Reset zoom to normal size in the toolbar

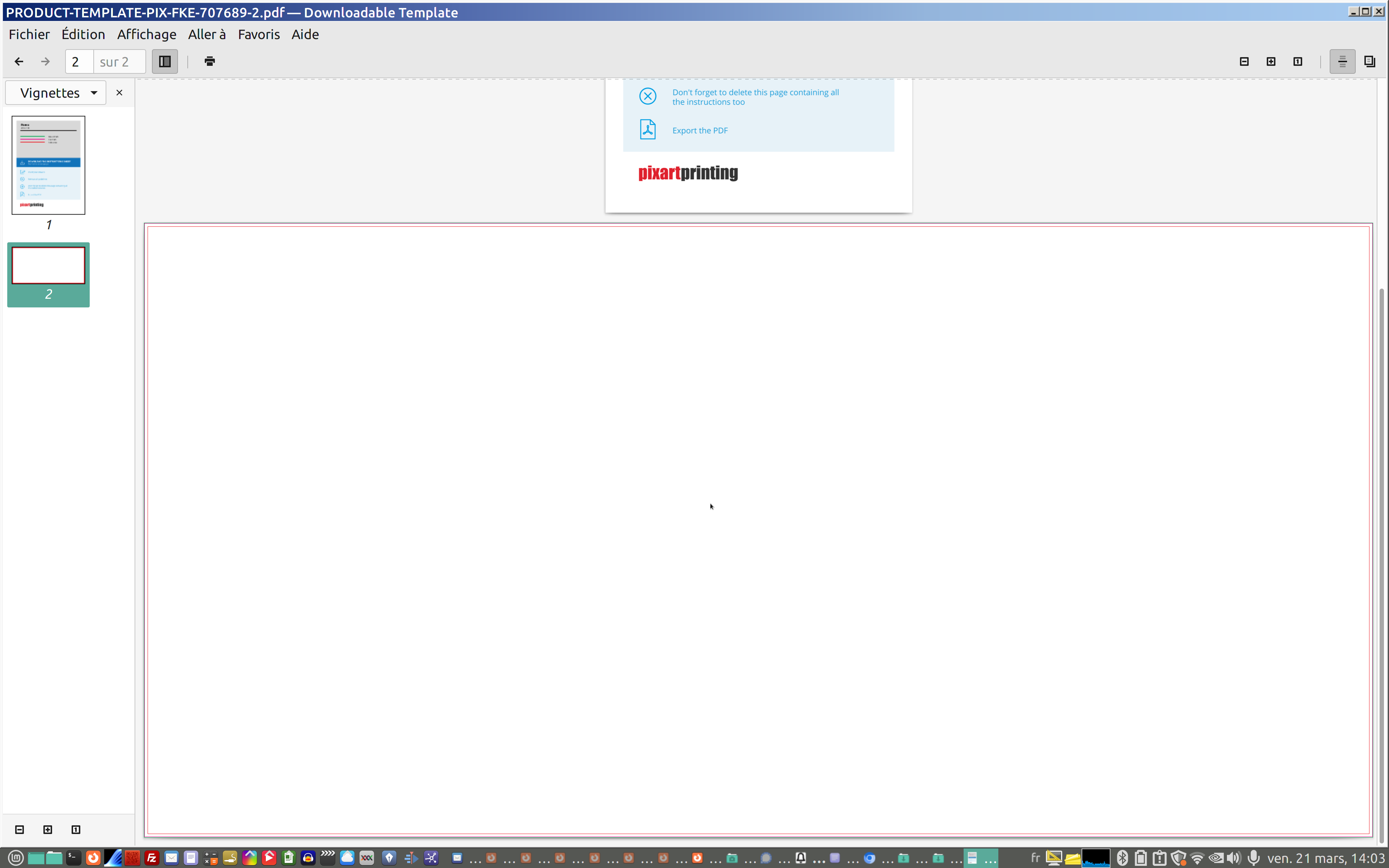pyautogui.click(x=1298, y=61)
